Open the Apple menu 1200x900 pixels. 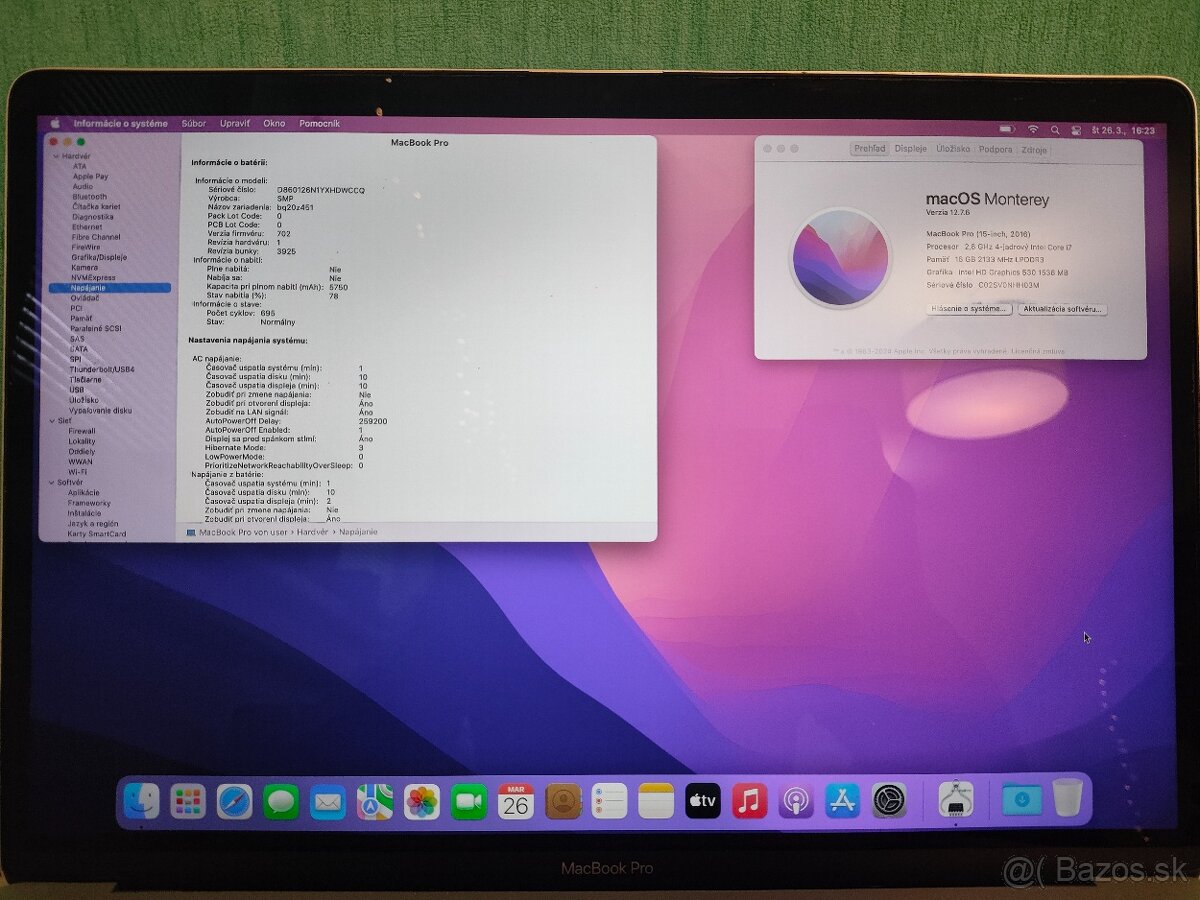tap(55, 123)
